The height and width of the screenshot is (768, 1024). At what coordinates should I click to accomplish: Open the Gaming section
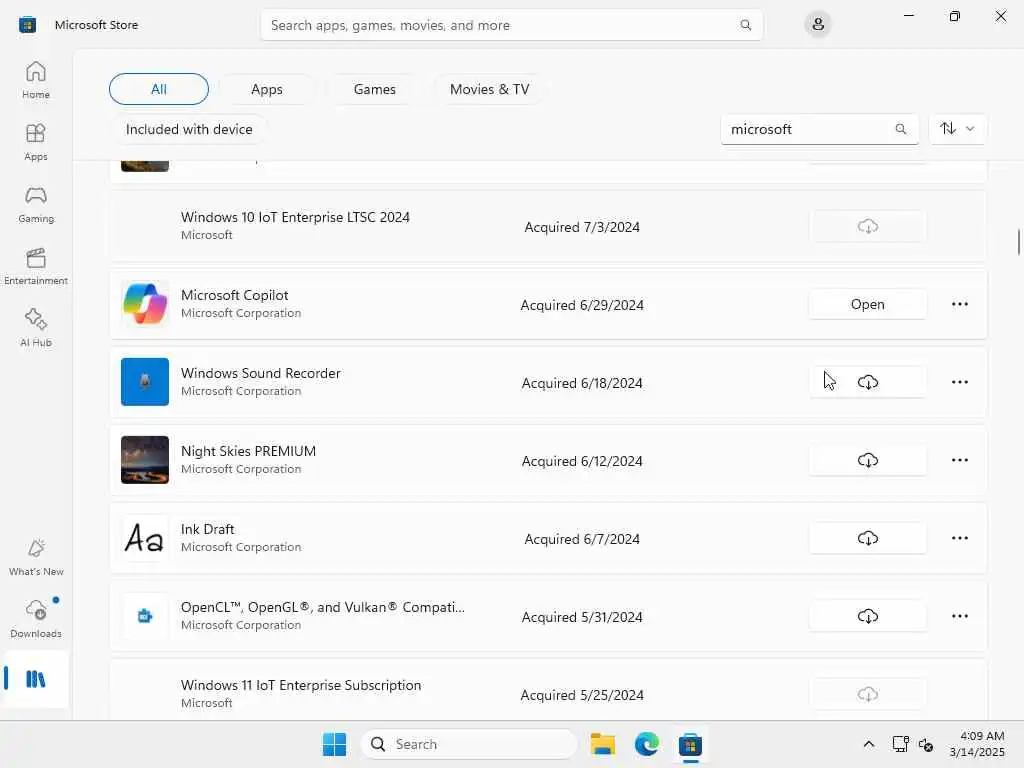click(36, 204)
